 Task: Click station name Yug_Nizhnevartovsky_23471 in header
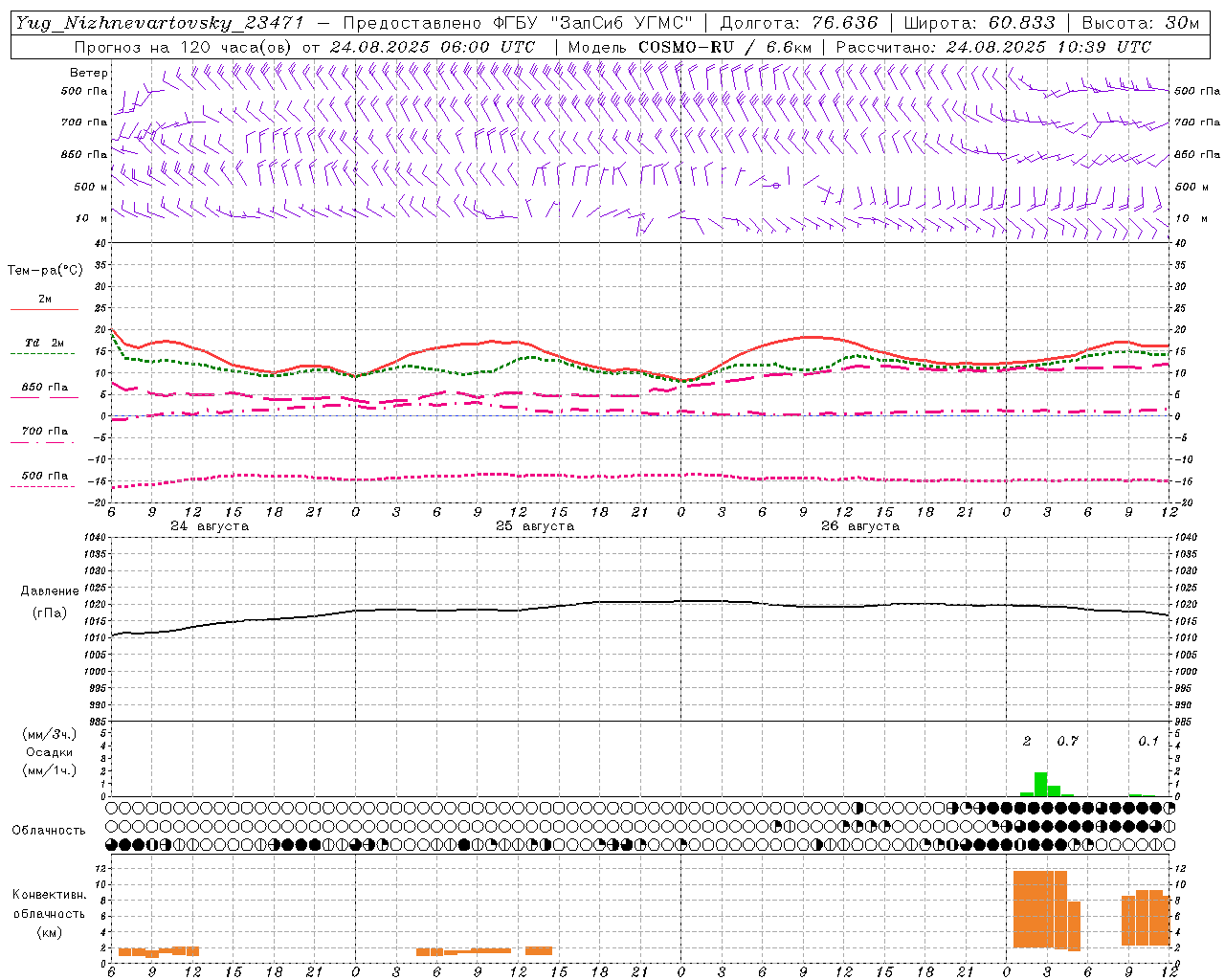tap(159, 23)
